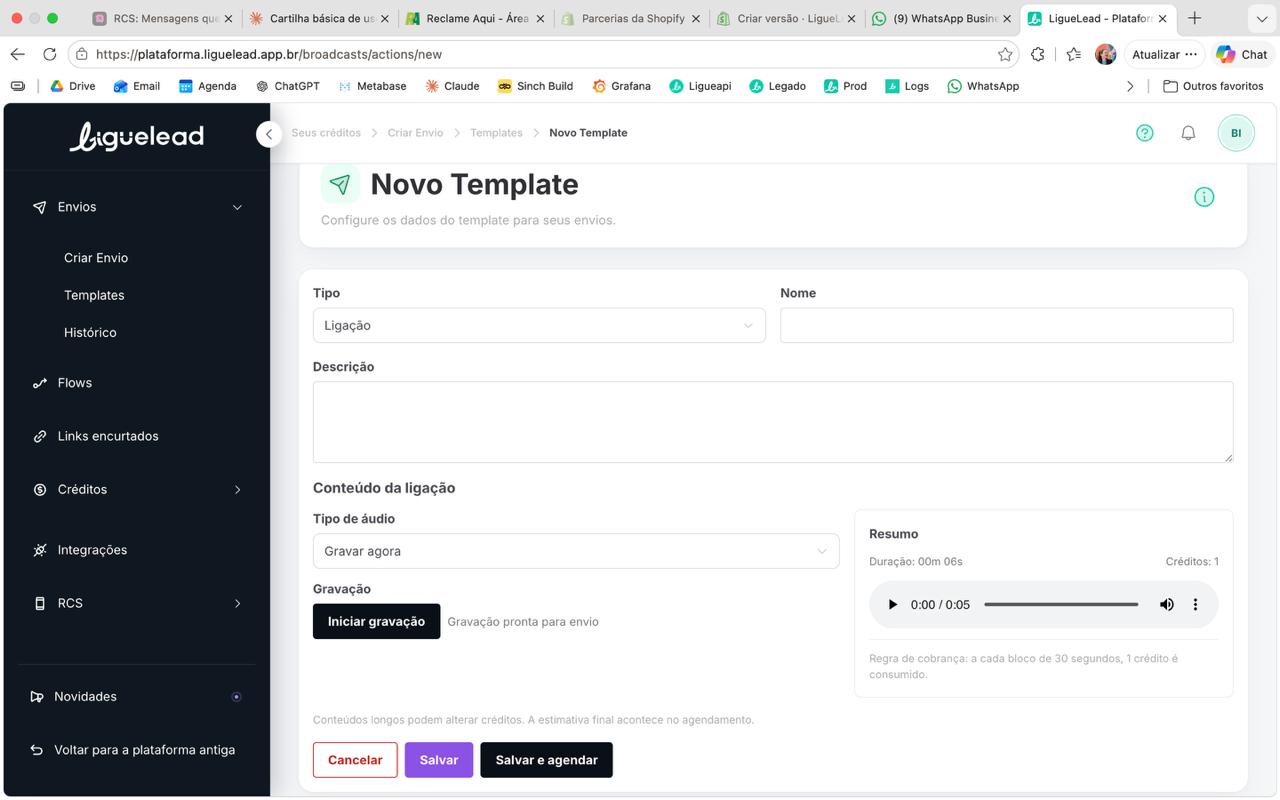
Task: Click Salvar e agendar button
Action: [x=546, y=760]
